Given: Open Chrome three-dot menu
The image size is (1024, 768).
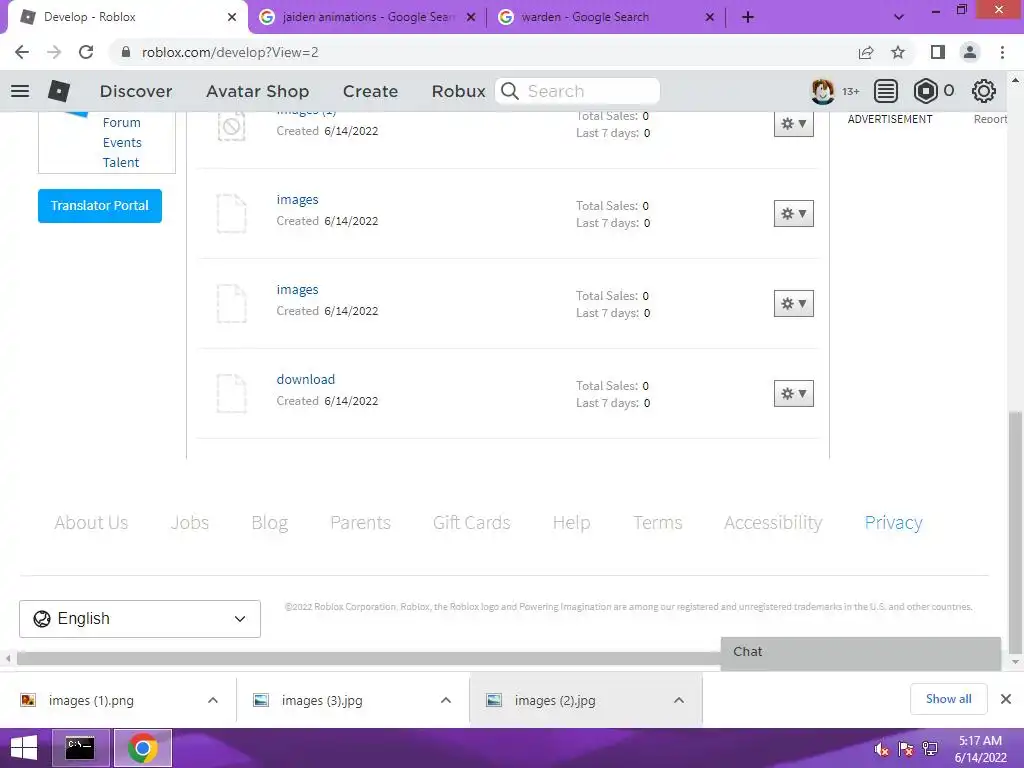Looking at the screenshot, I should (1002, 52).
